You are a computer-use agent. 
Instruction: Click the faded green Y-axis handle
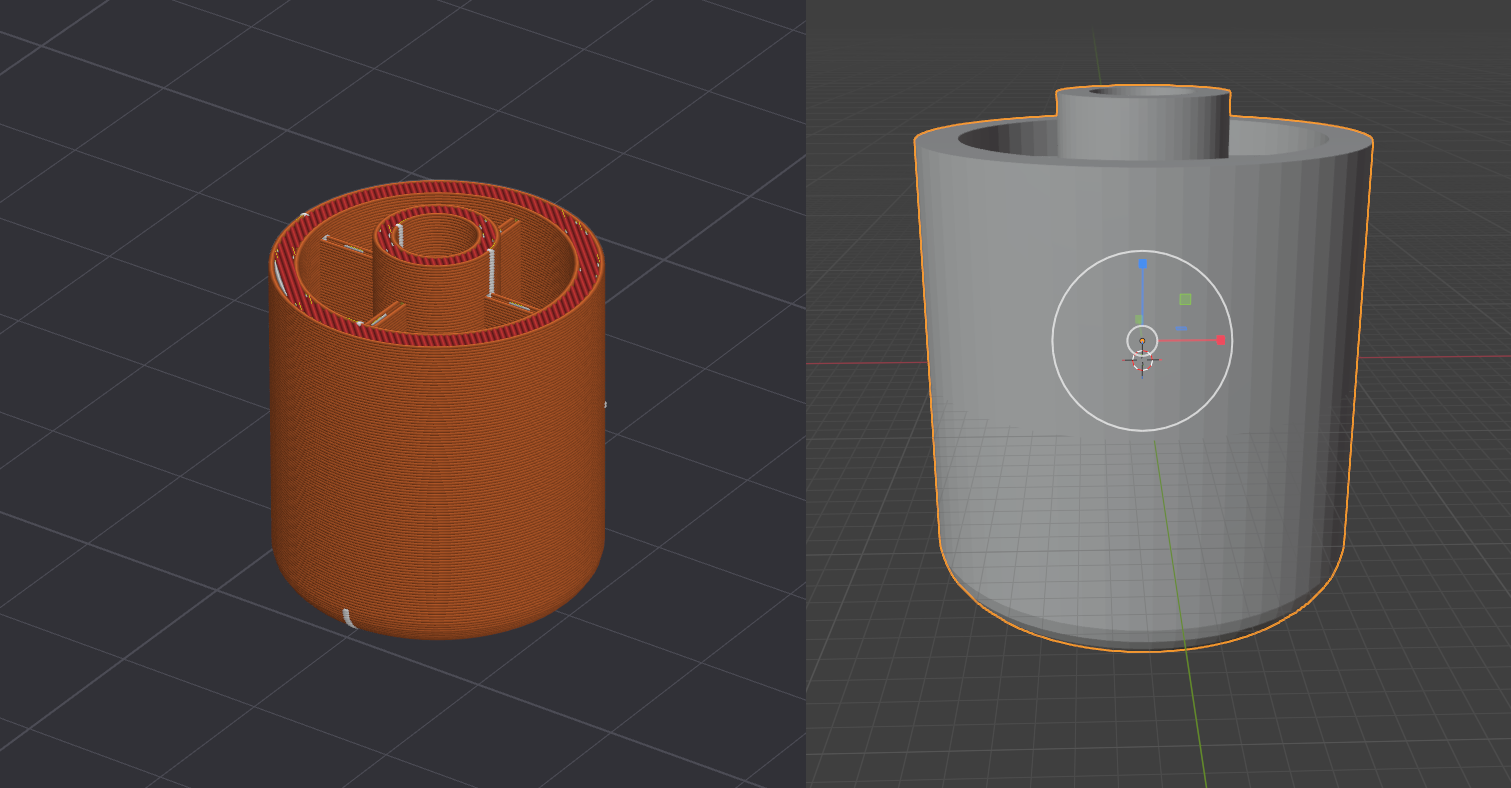[1139, 320]
